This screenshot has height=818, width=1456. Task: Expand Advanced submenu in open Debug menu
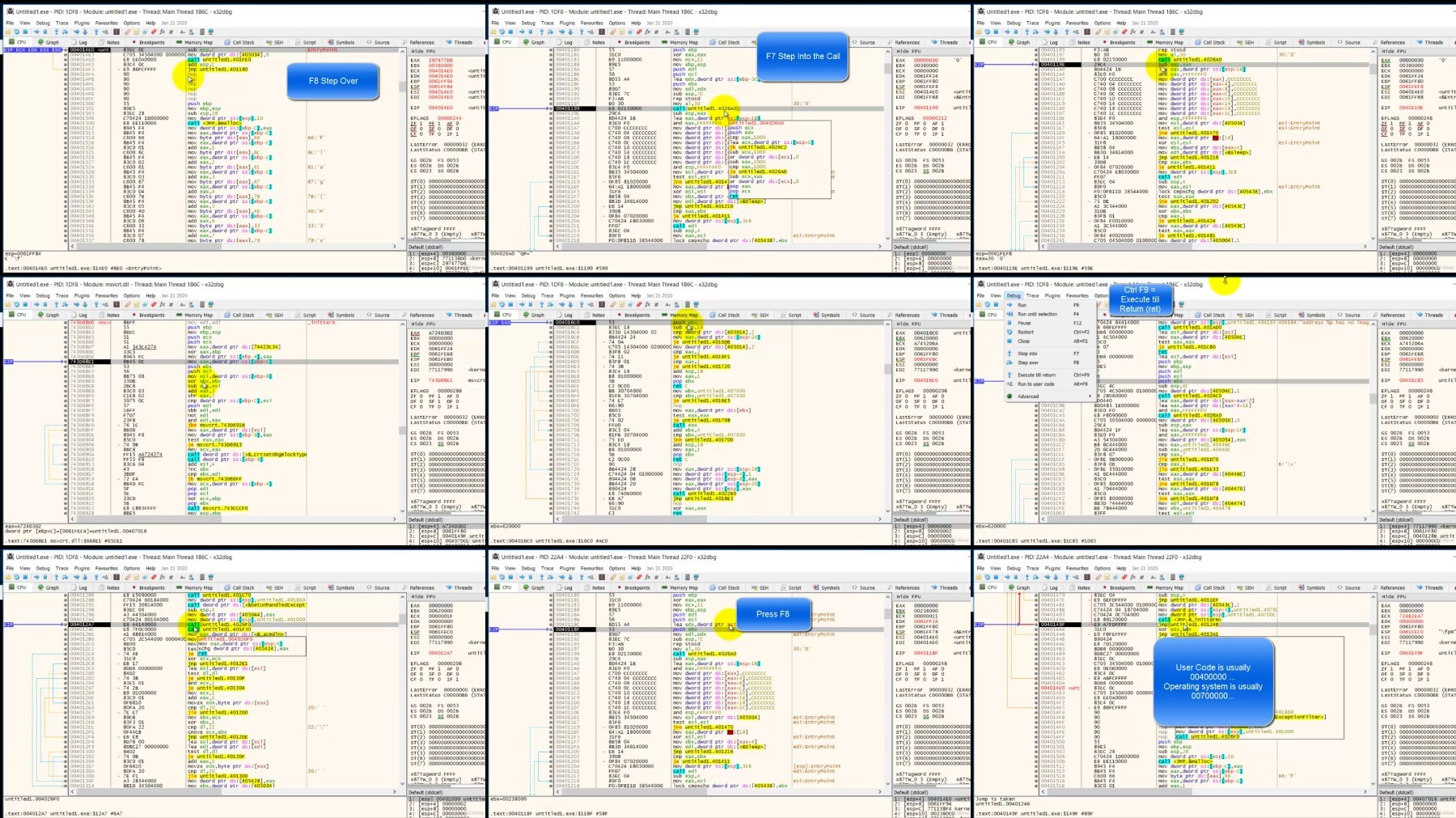tap(1051, 396)
